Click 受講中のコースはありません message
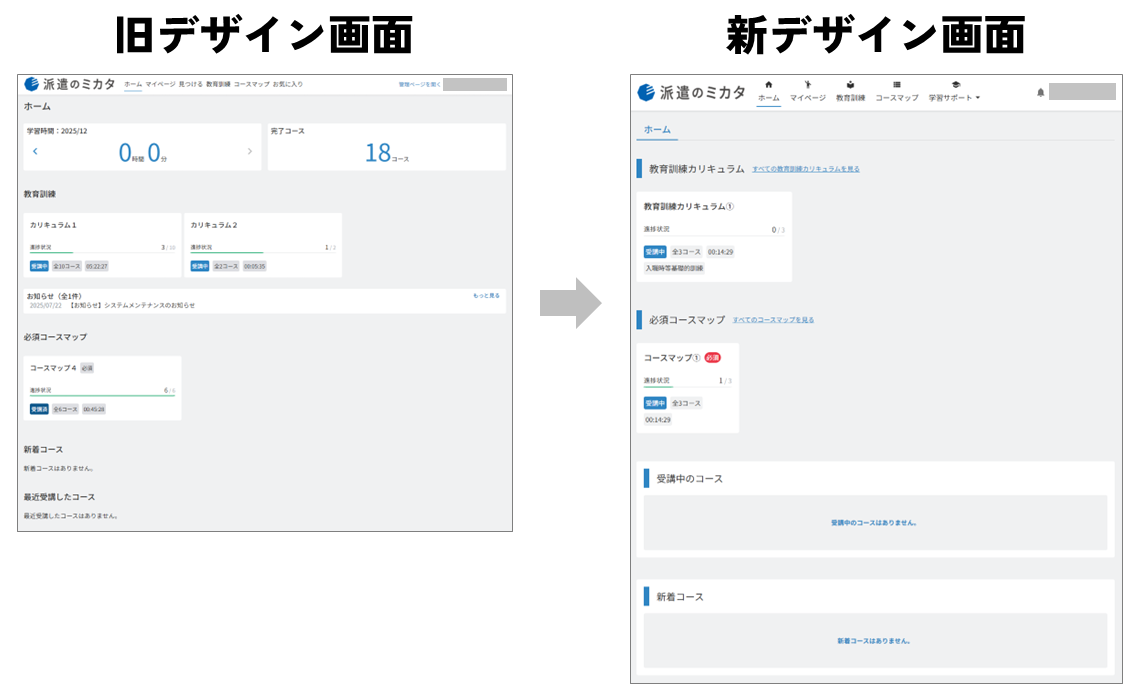The width and height of the screenshot is (1145, 697). pos(874,523)
